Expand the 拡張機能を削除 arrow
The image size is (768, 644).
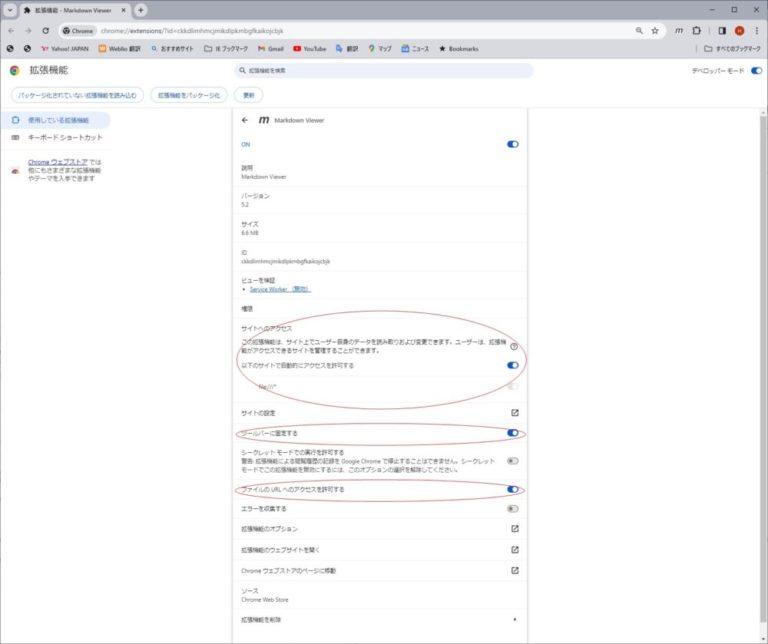(515, 620)
